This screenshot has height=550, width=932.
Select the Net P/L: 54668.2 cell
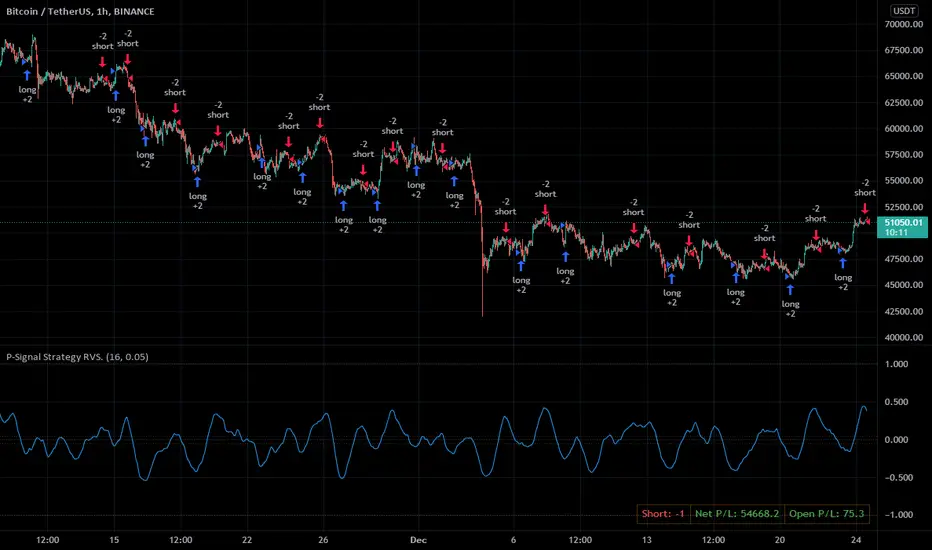click(x=737, y=514)
